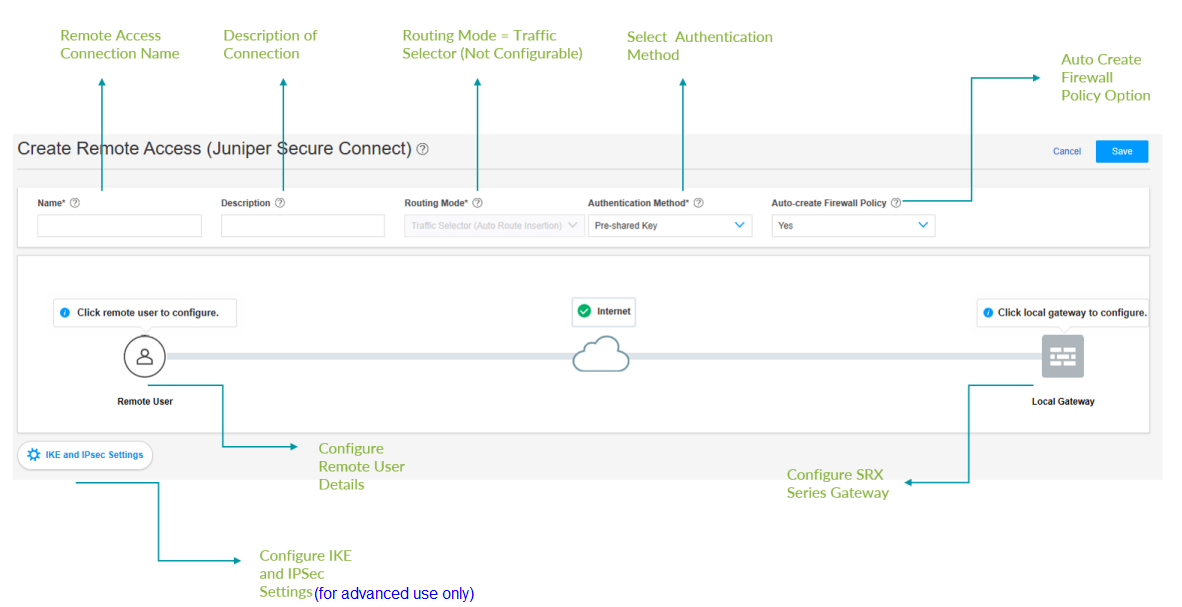Image resolution: width=1182 pixels, height=607 pixels.
Task: Click gear icon in IKE and IPsec Settings
Action: point(33,455)
